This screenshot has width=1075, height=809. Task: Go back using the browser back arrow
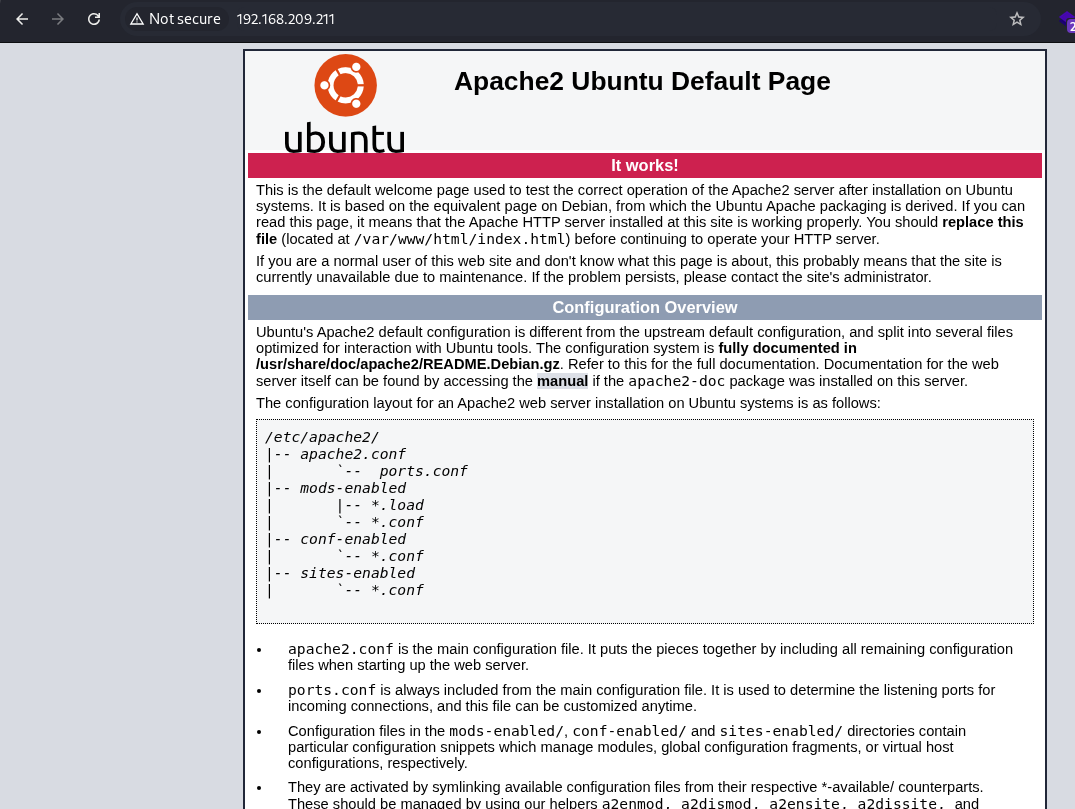22,19
